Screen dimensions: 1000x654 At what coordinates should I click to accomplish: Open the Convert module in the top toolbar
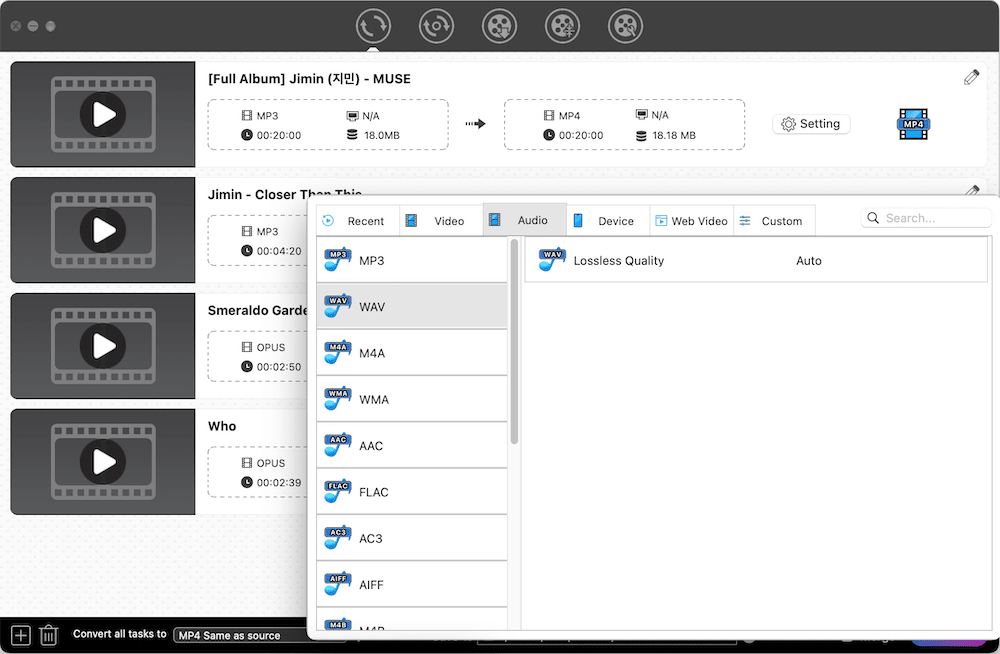coord(373,25)
